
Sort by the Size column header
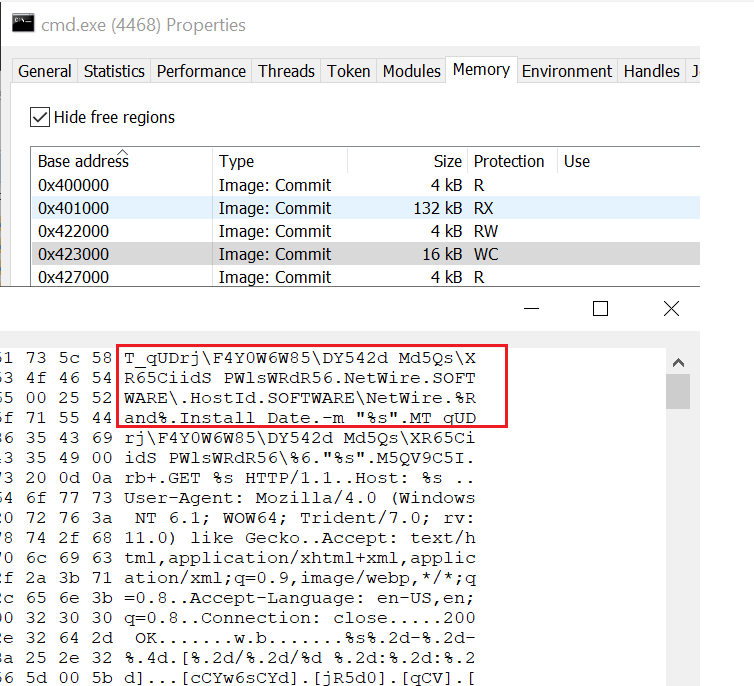(407, 161)
